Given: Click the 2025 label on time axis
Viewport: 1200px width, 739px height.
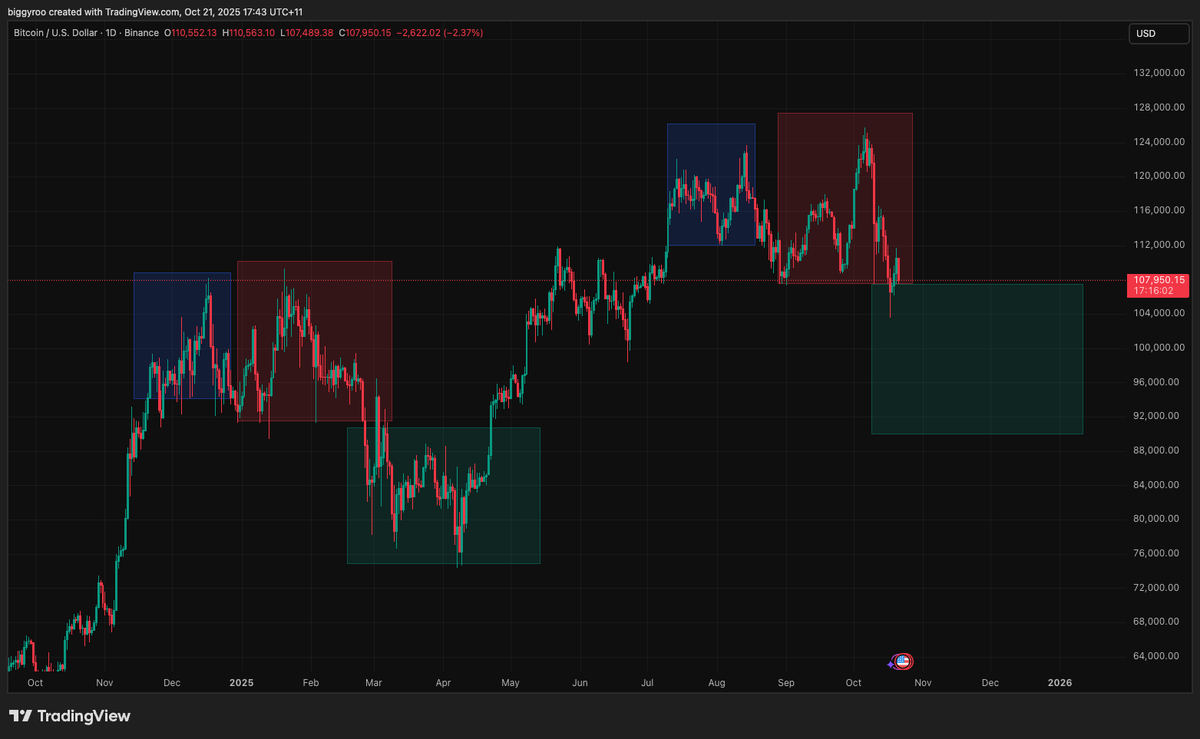Looking at the screenshot, I should click(242, 682).
